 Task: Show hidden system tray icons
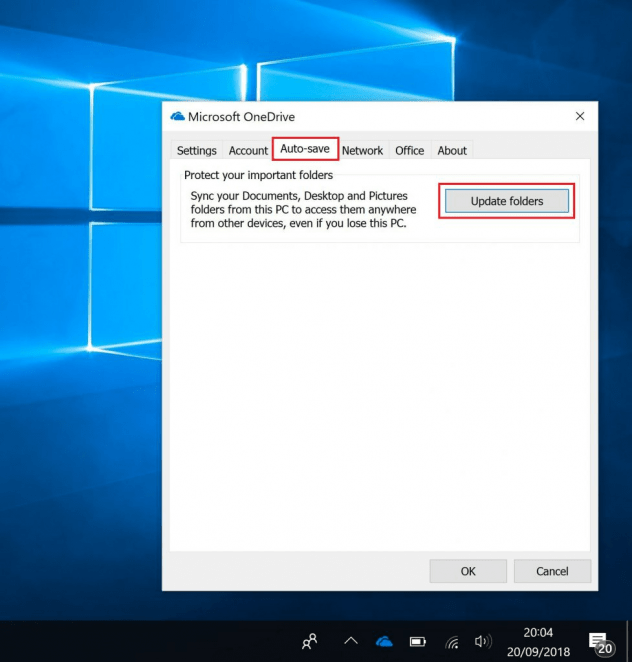351,641
